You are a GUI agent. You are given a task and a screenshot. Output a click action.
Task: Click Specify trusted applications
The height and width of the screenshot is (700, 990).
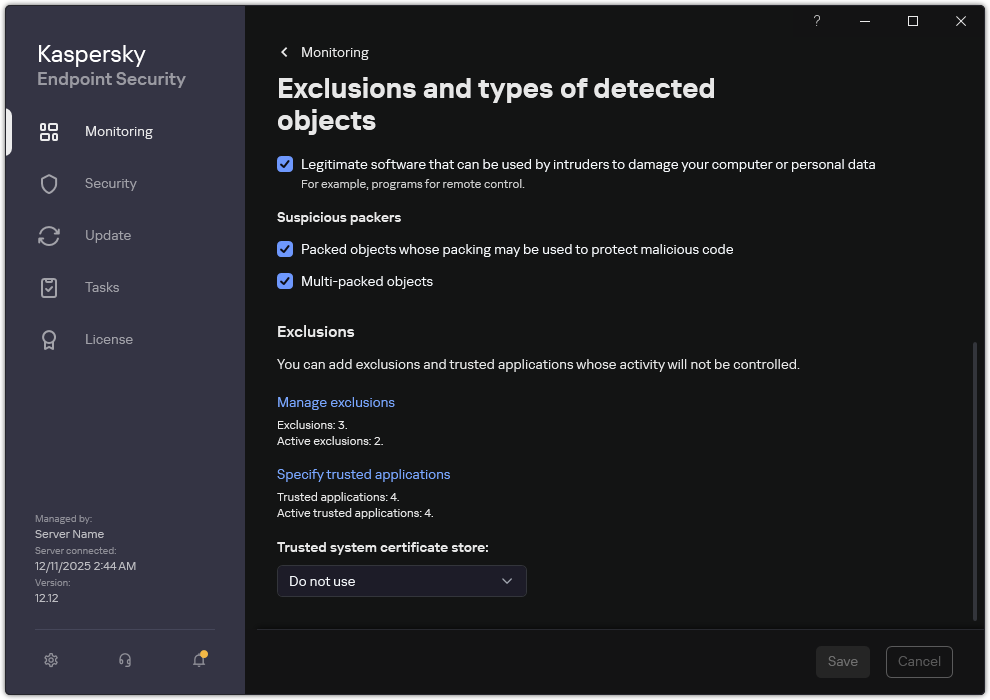click(x=363, y=474)
